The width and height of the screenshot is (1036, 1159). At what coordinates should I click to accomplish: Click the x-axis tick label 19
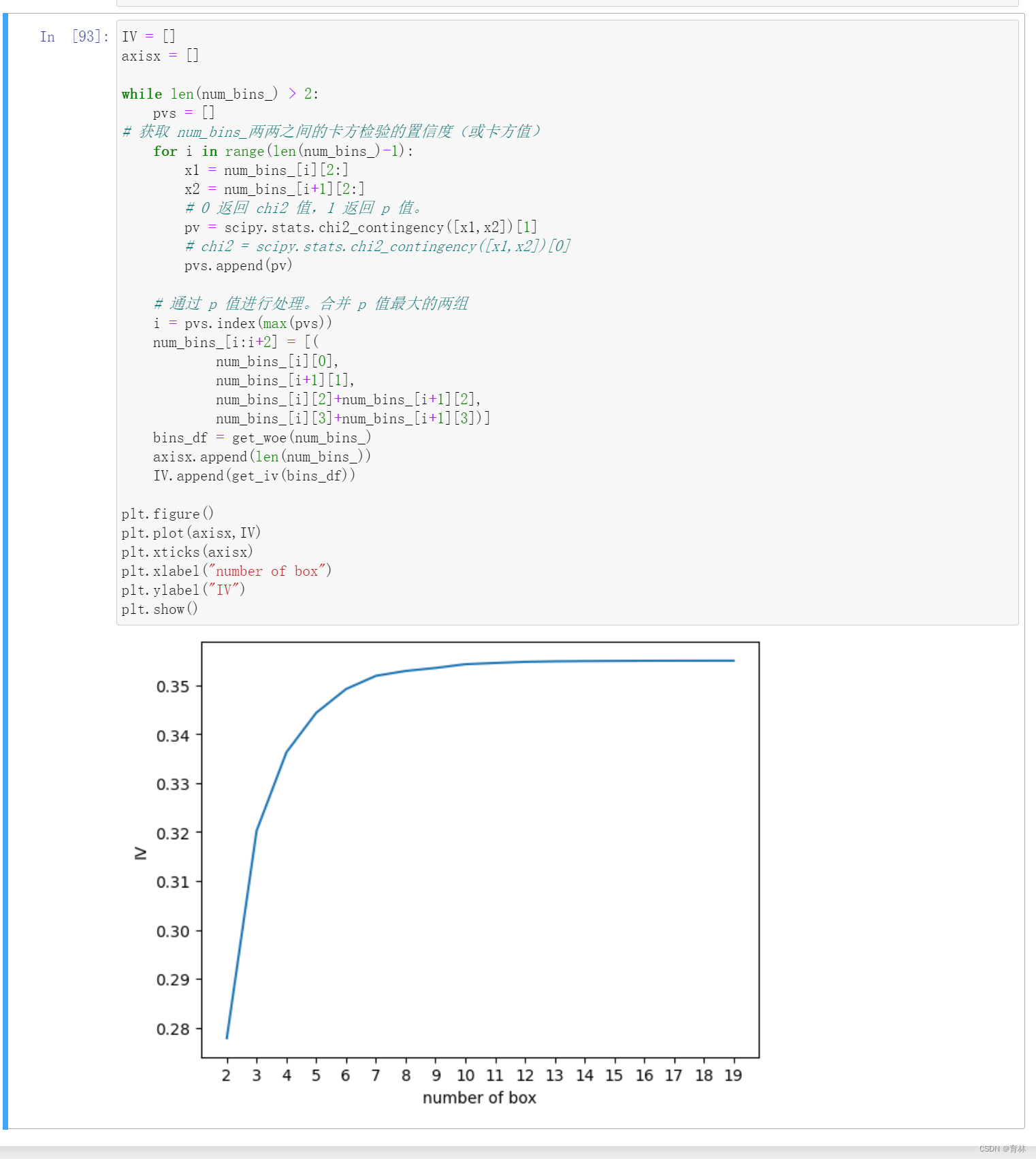tap(733, 1075)
